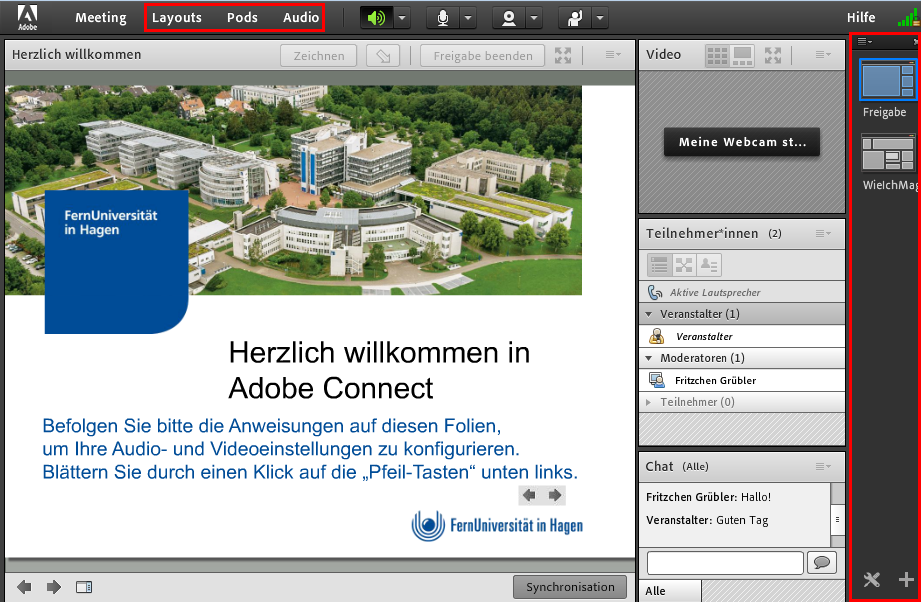921x602 pixels.
Task: Open the Layouts menu
Action: (176, 18)
